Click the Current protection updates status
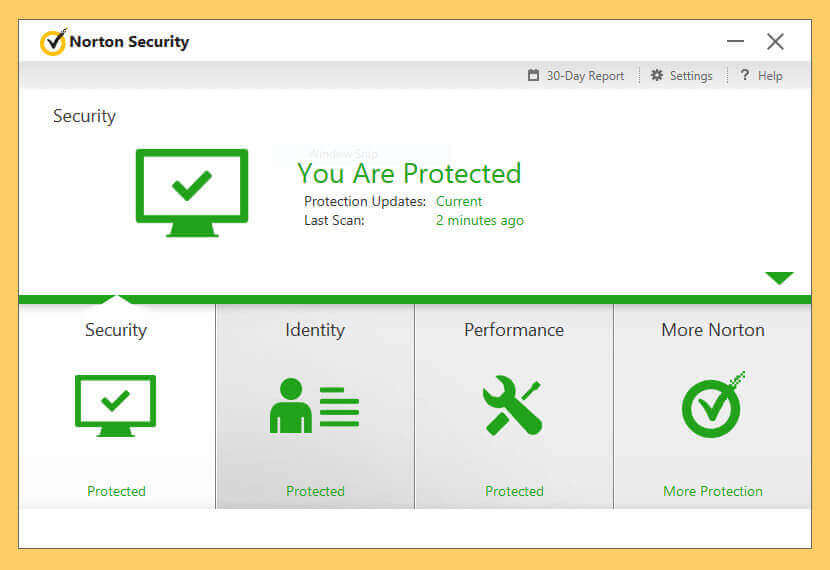 (x=459, y=202)
